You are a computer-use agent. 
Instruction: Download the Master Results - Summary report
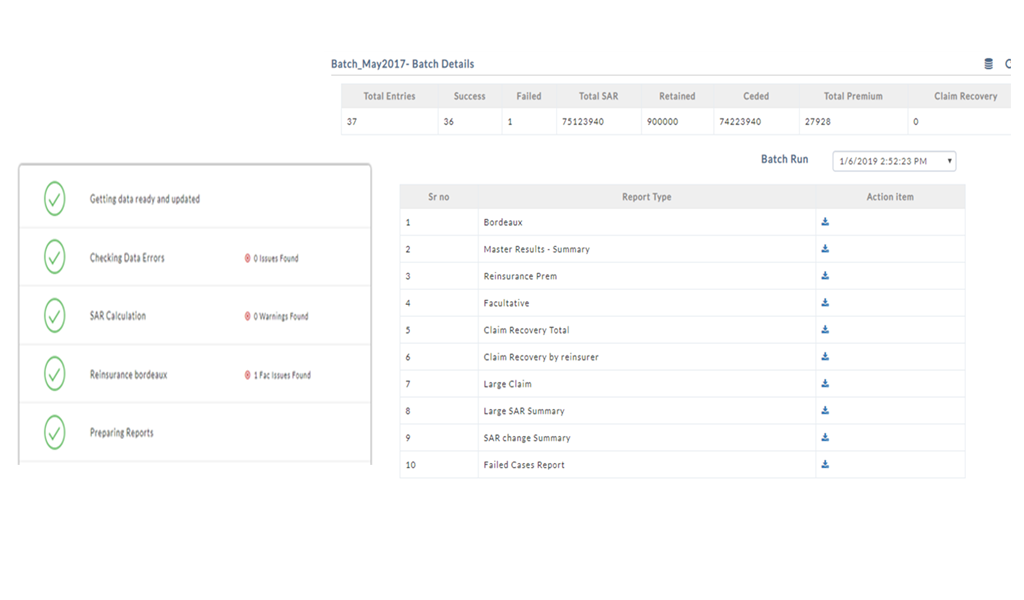tap(825, 249)
